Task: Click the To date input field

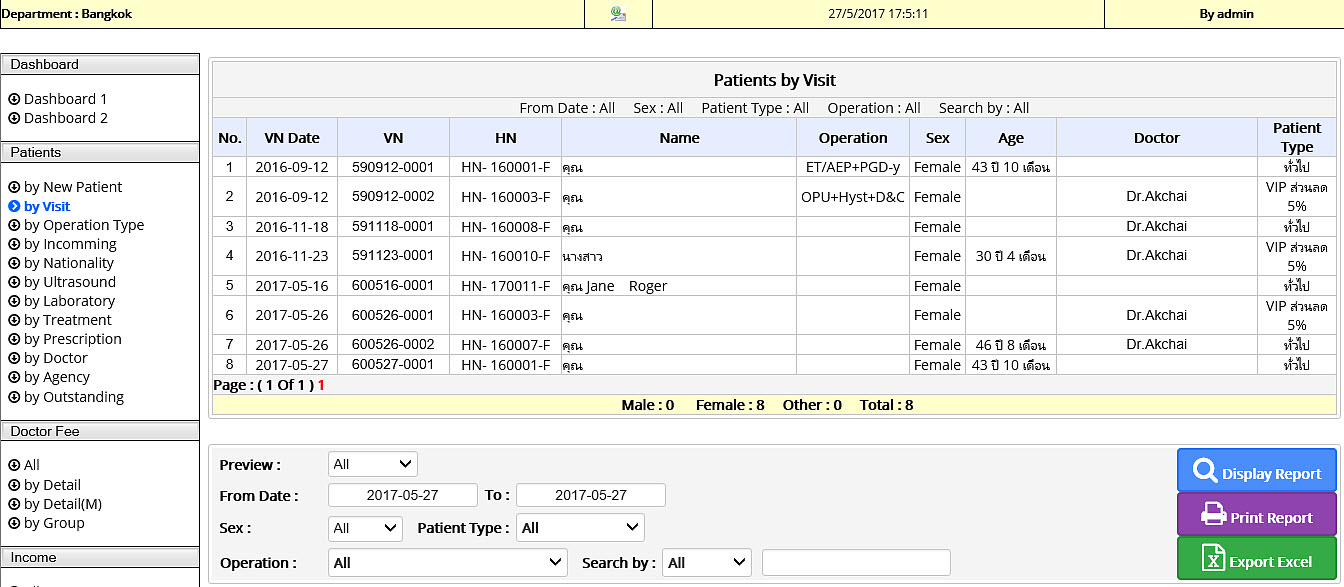Action: pos(591,495)
